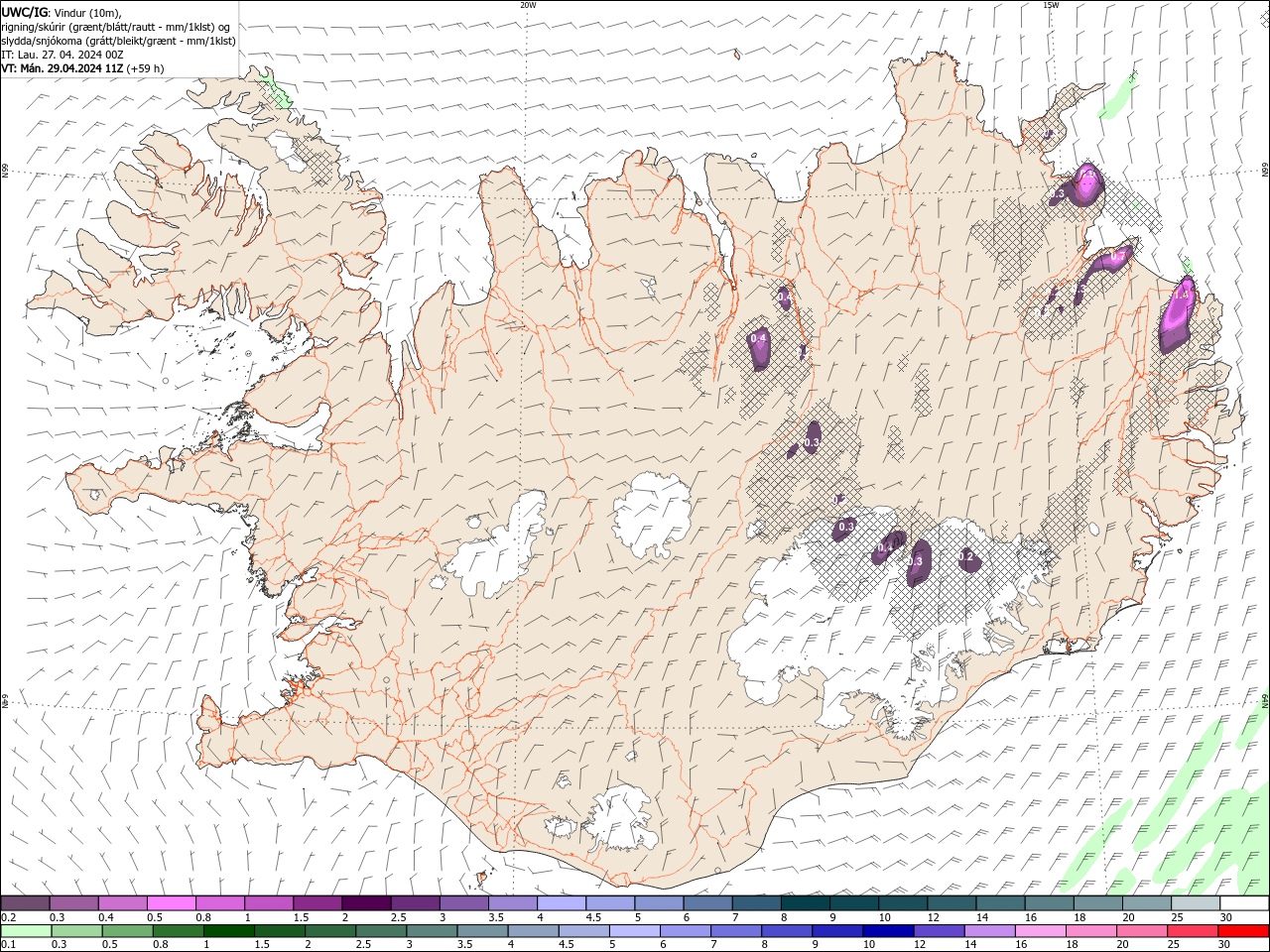Click the '0.2' value label over the glacier
Screen dimensions: 1270x952
[965, 557]
